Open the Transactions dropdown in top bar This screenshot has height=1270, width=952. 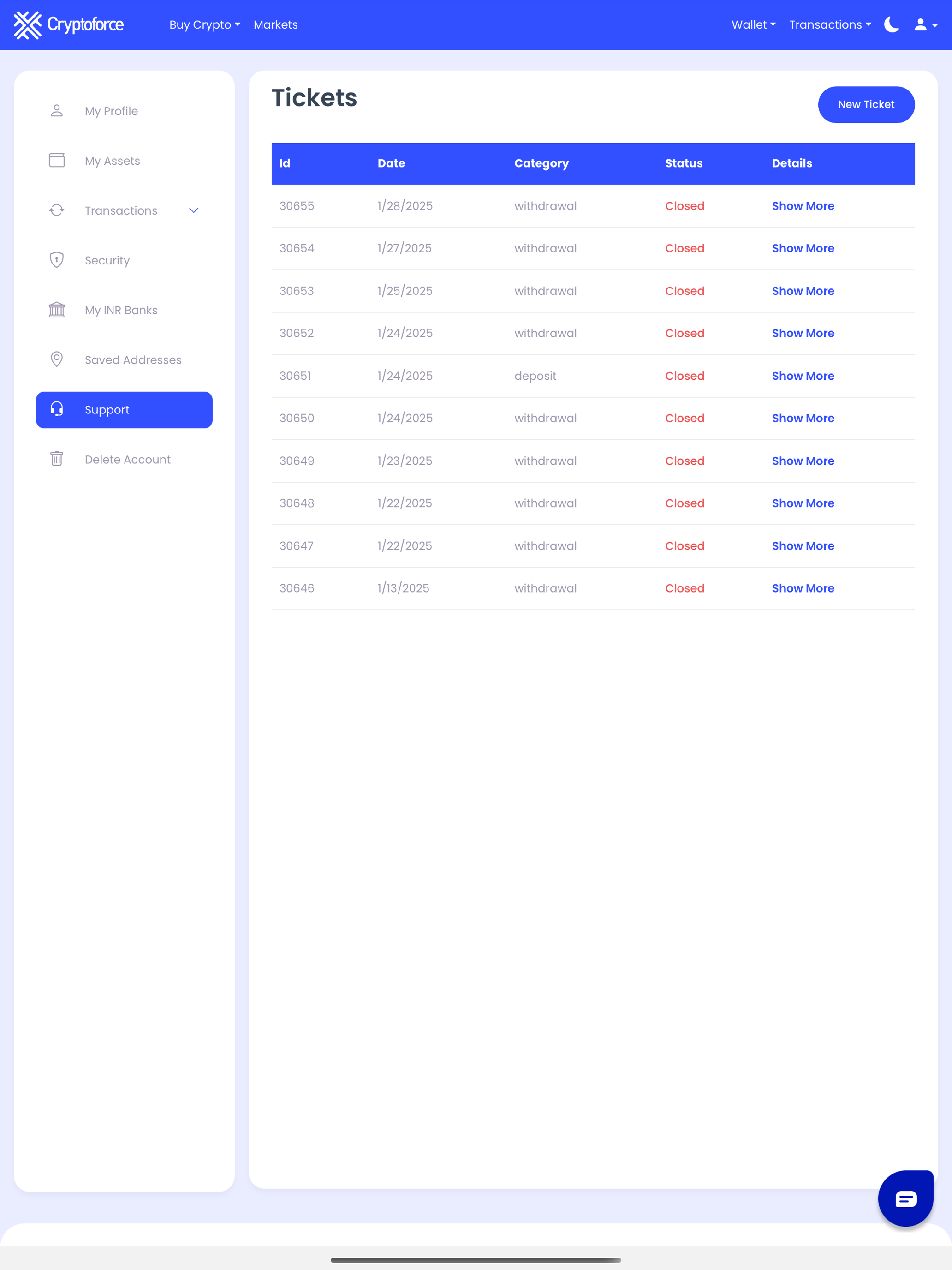pyautogui.click(x=830, y=24)
